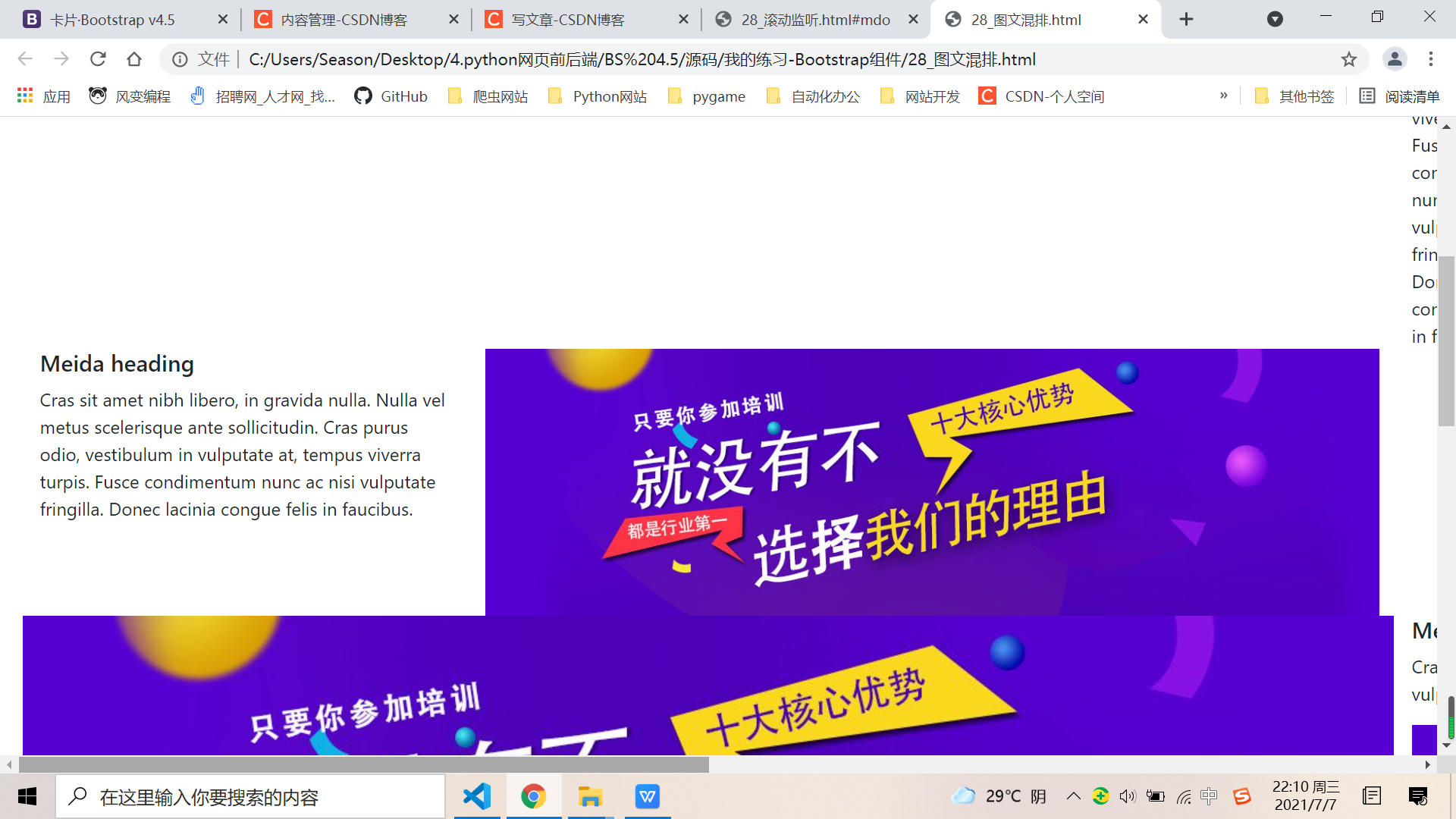This screenshot has height=819, width=1456.
Task: Expand hidden system tray icons
Action: click(1074, 796)
